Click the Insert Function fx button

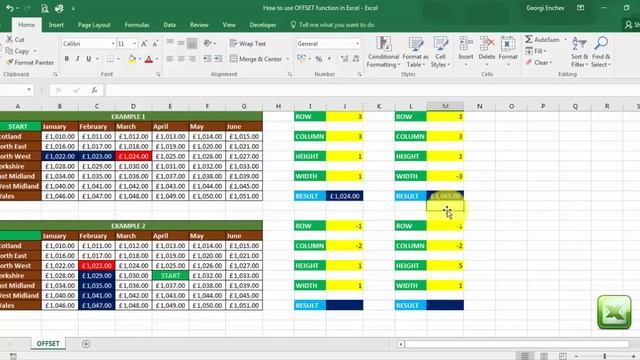(x=94, y=90)
